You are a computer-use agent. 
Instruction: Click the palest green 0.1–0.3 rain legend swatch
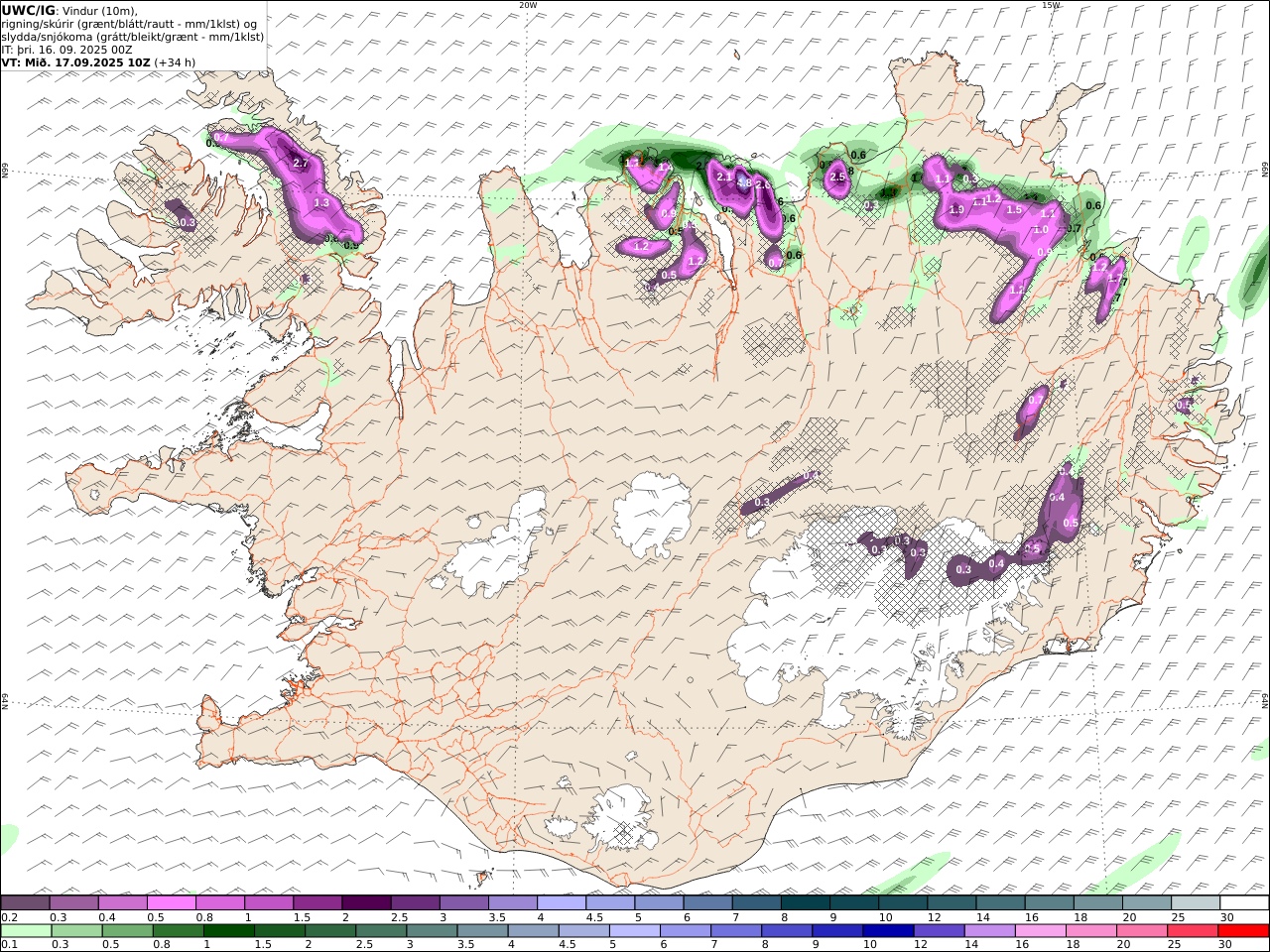click(26, 931)
